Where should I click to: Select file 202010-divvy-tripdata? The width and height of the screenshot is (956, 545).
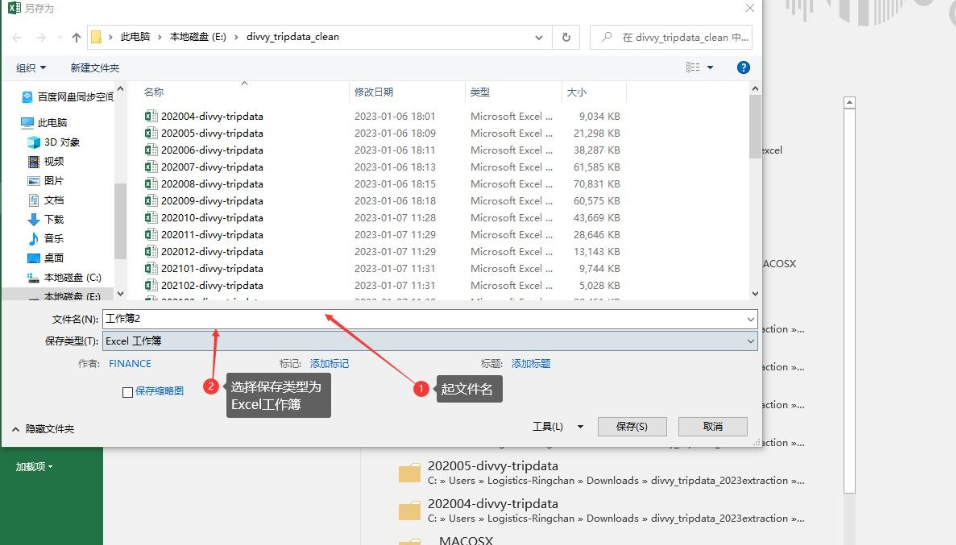click(212, 218)
